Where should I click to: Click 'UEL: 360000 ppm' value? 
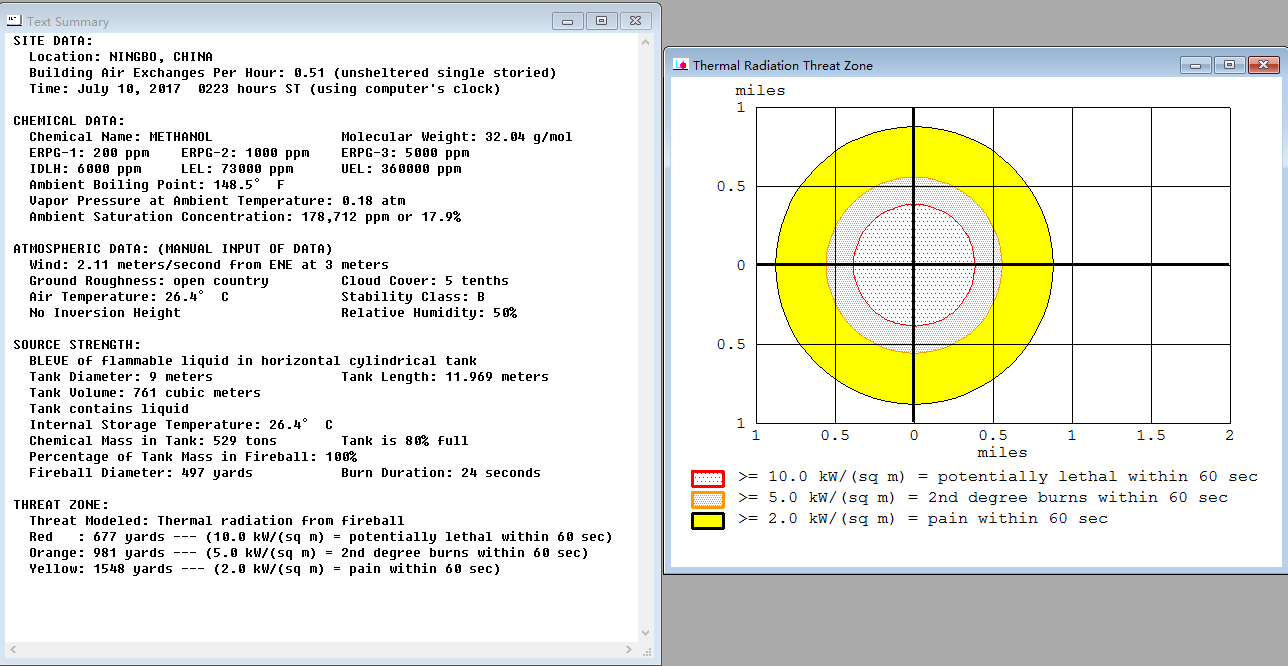coord(401,169)
